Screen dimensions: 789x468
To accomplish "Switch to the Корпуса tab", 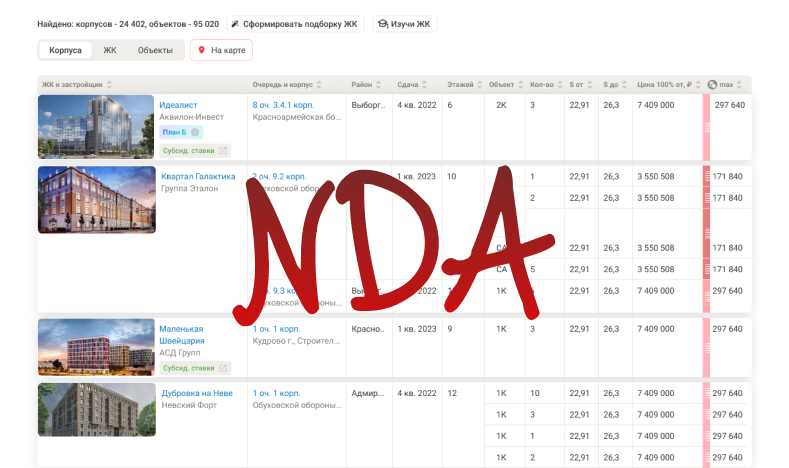I will pos(65,50).
